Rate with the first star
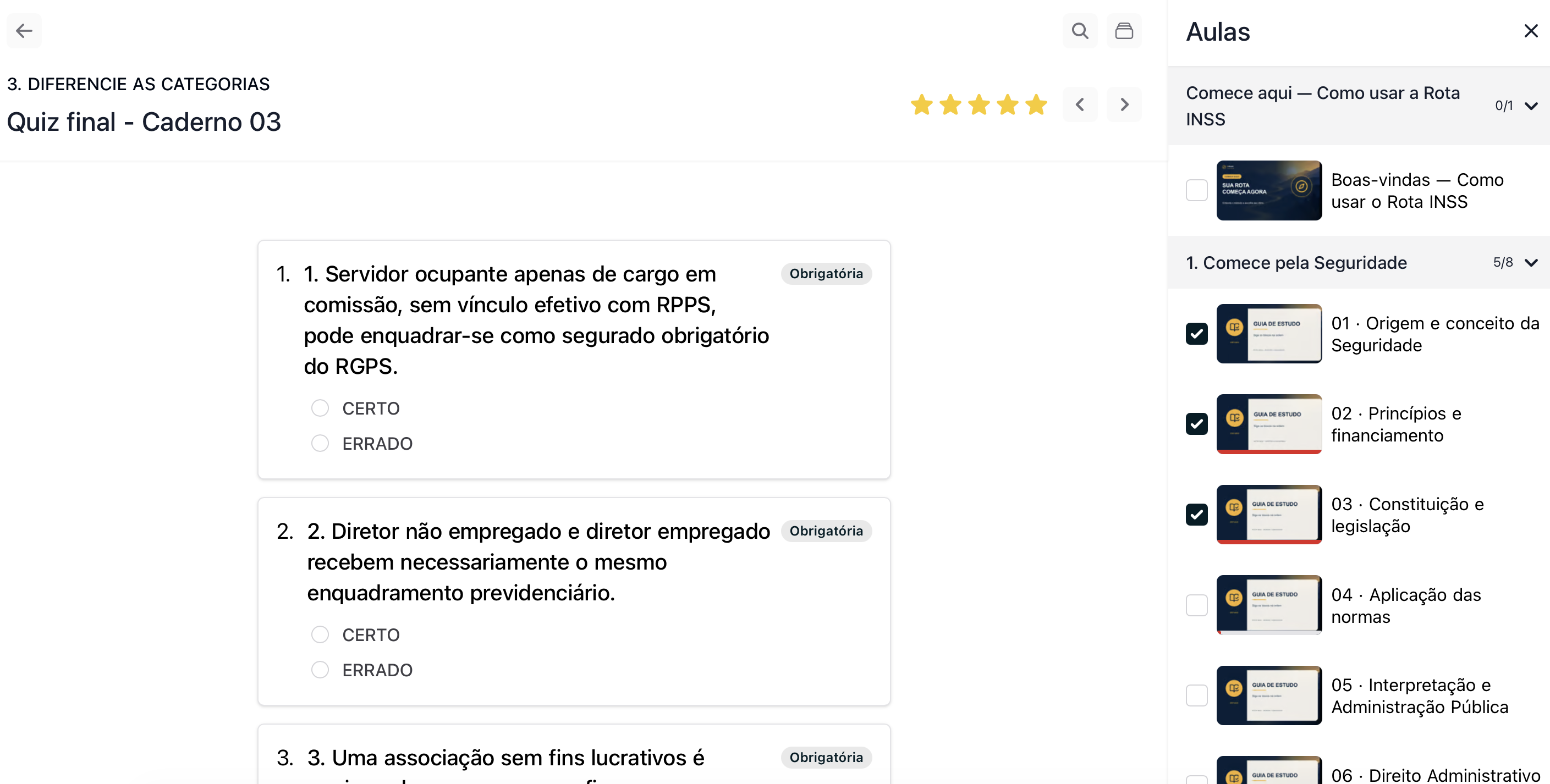This screenshot has width=1550, height=784. (922, 104)
